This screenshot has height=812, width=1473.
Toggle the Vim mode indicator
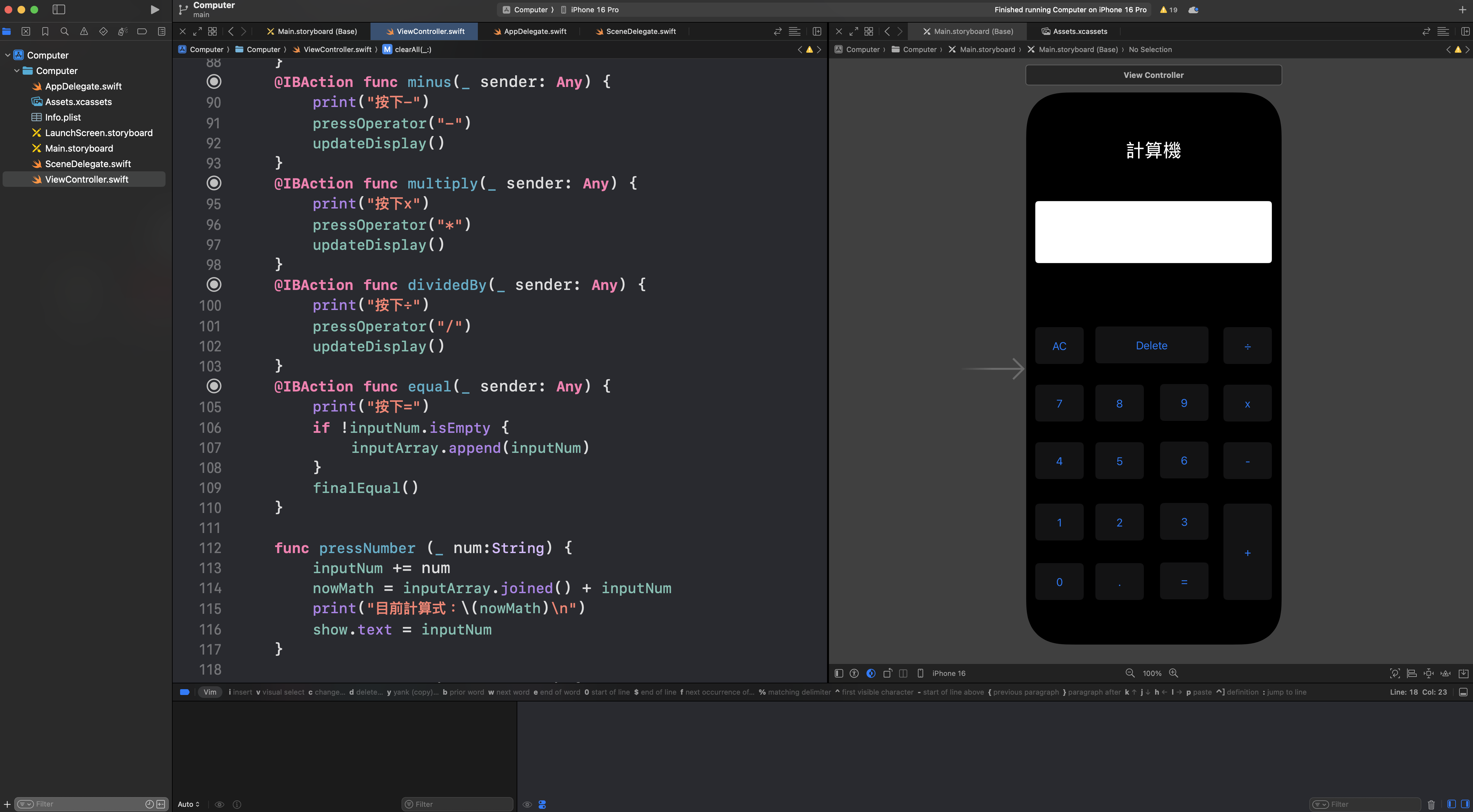210,692
